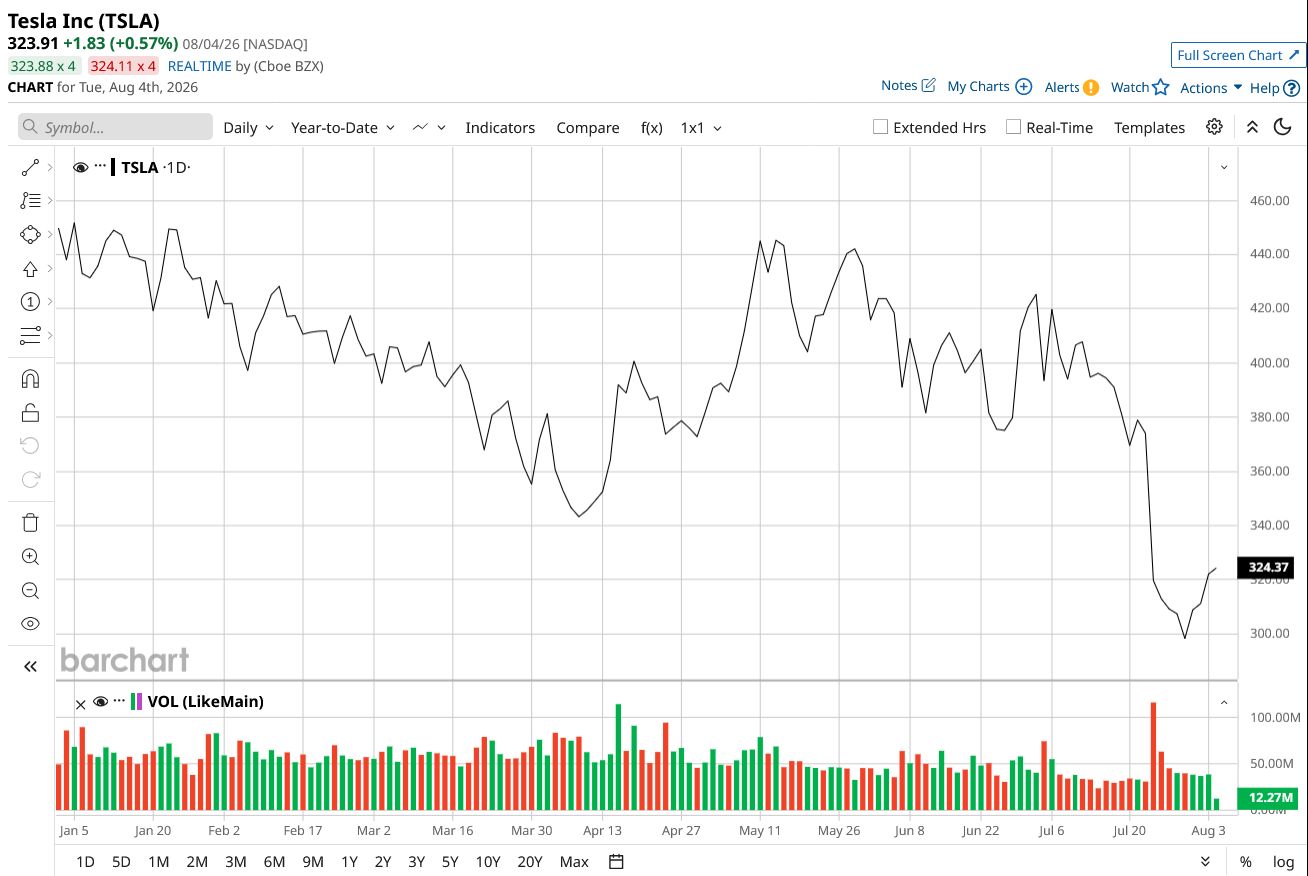The width and height of the screenshot is (1308, 876).
Task: Select the 1D time range
Action: (x=85, y=861)
